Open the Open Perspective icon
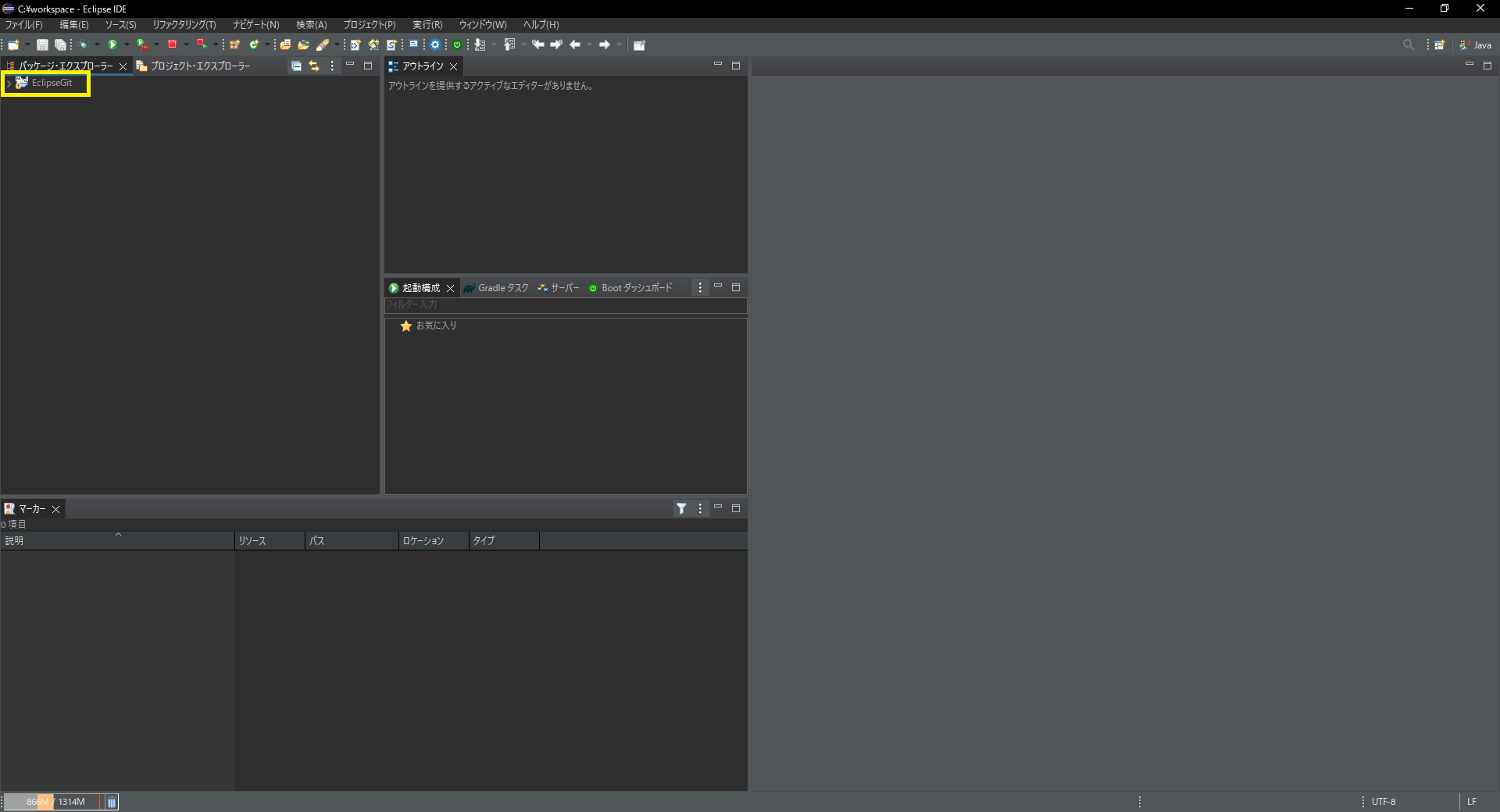Image resolution: width=1500 pixels, height=812 pixels. pyautogui.click(x=1440, y=45)
